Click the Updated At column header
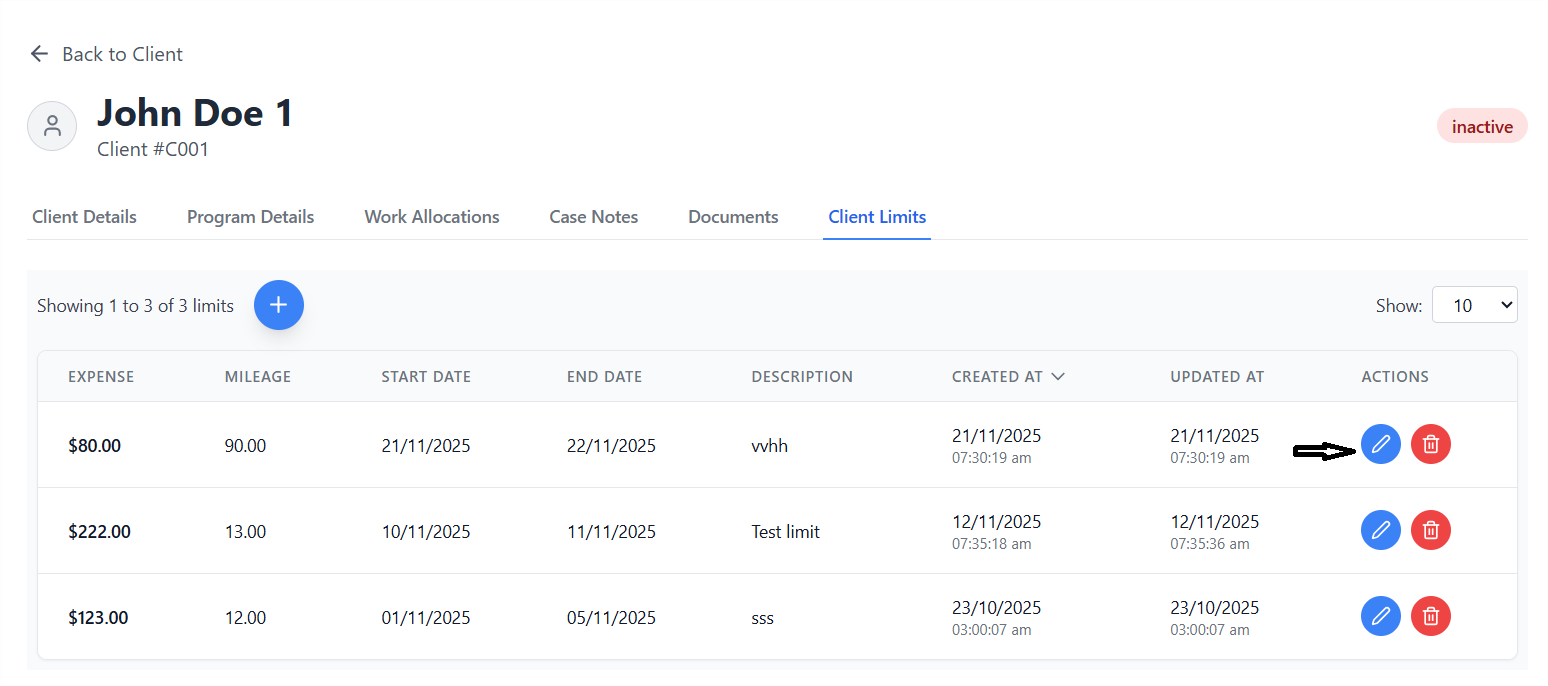This screenshot has width=1548, height=686. 1216,377
